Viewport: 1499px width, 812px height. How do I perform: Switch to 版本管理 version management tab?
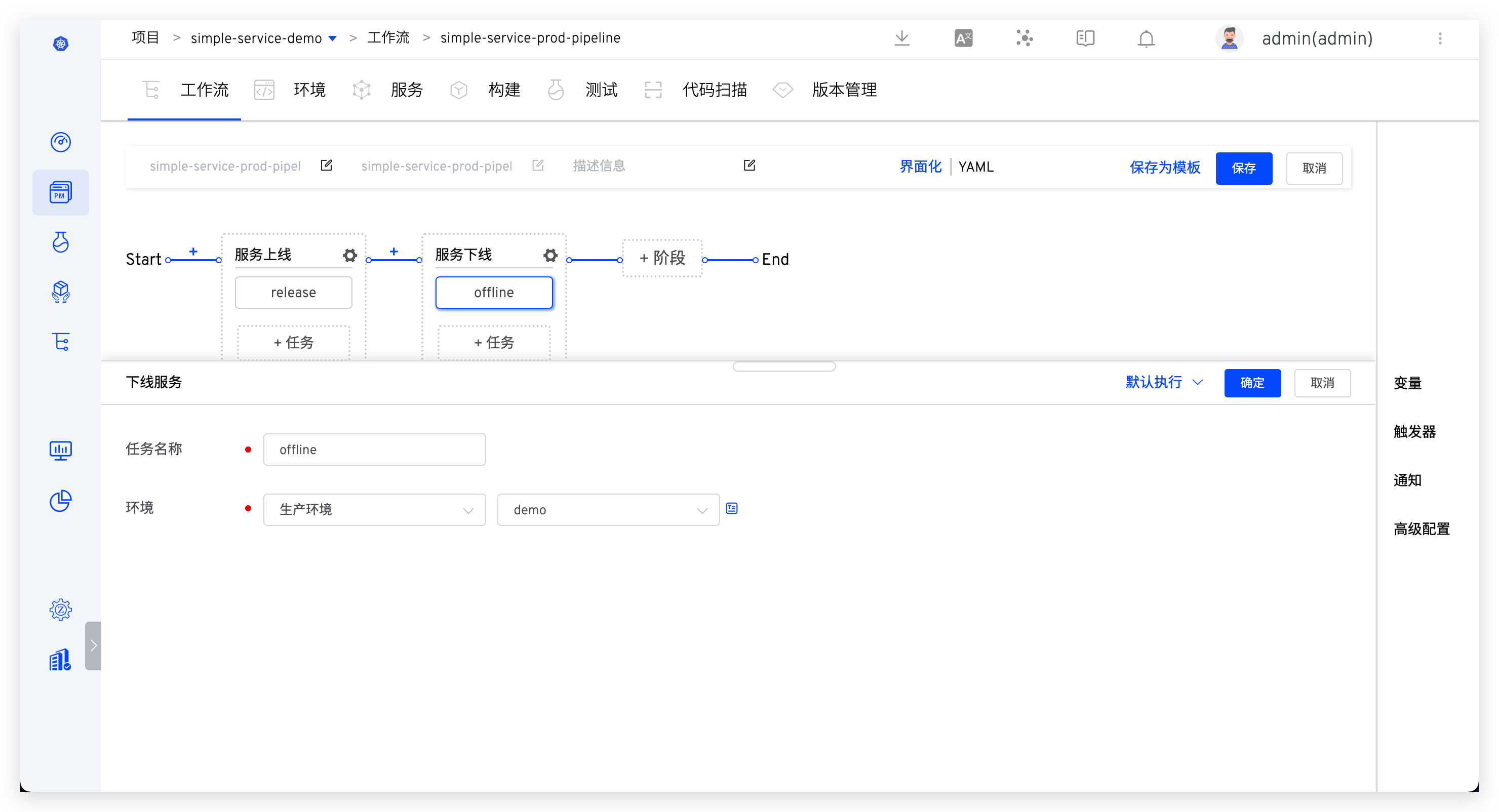(843, 89)
